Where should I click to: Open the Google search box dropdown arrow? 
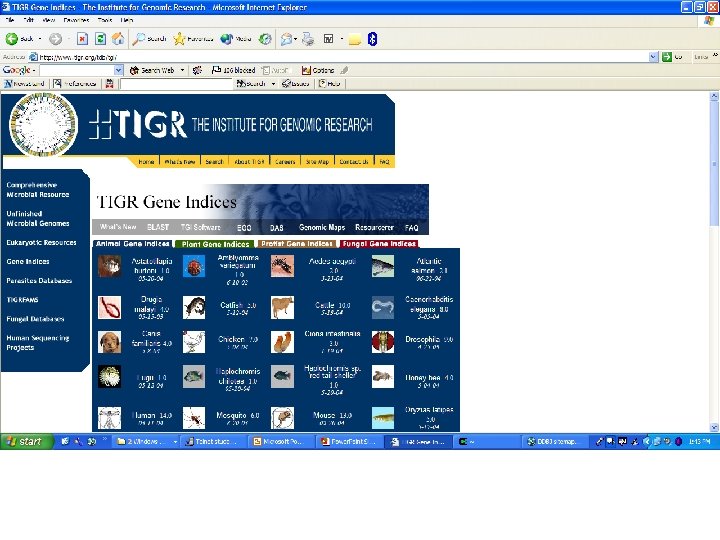click(118, 70)
